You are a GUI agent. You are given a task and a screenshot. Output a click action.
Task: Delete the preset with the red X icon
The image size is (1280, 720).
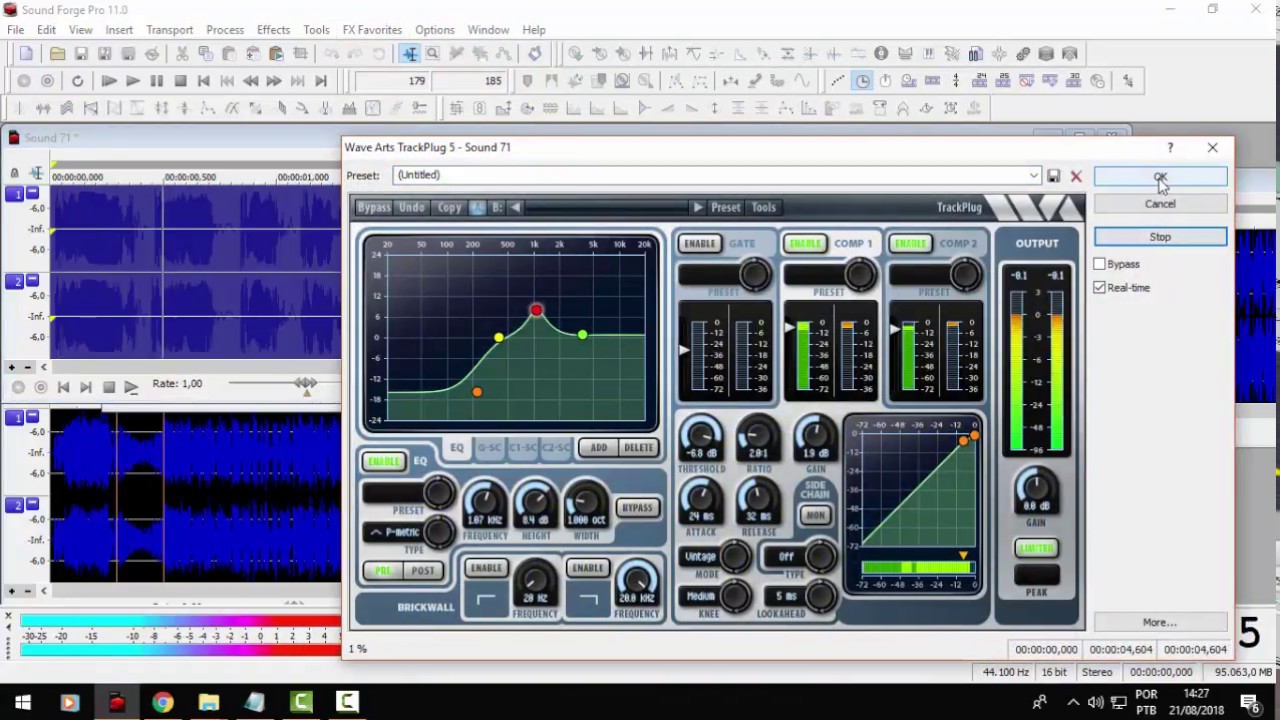(1076, 176)
